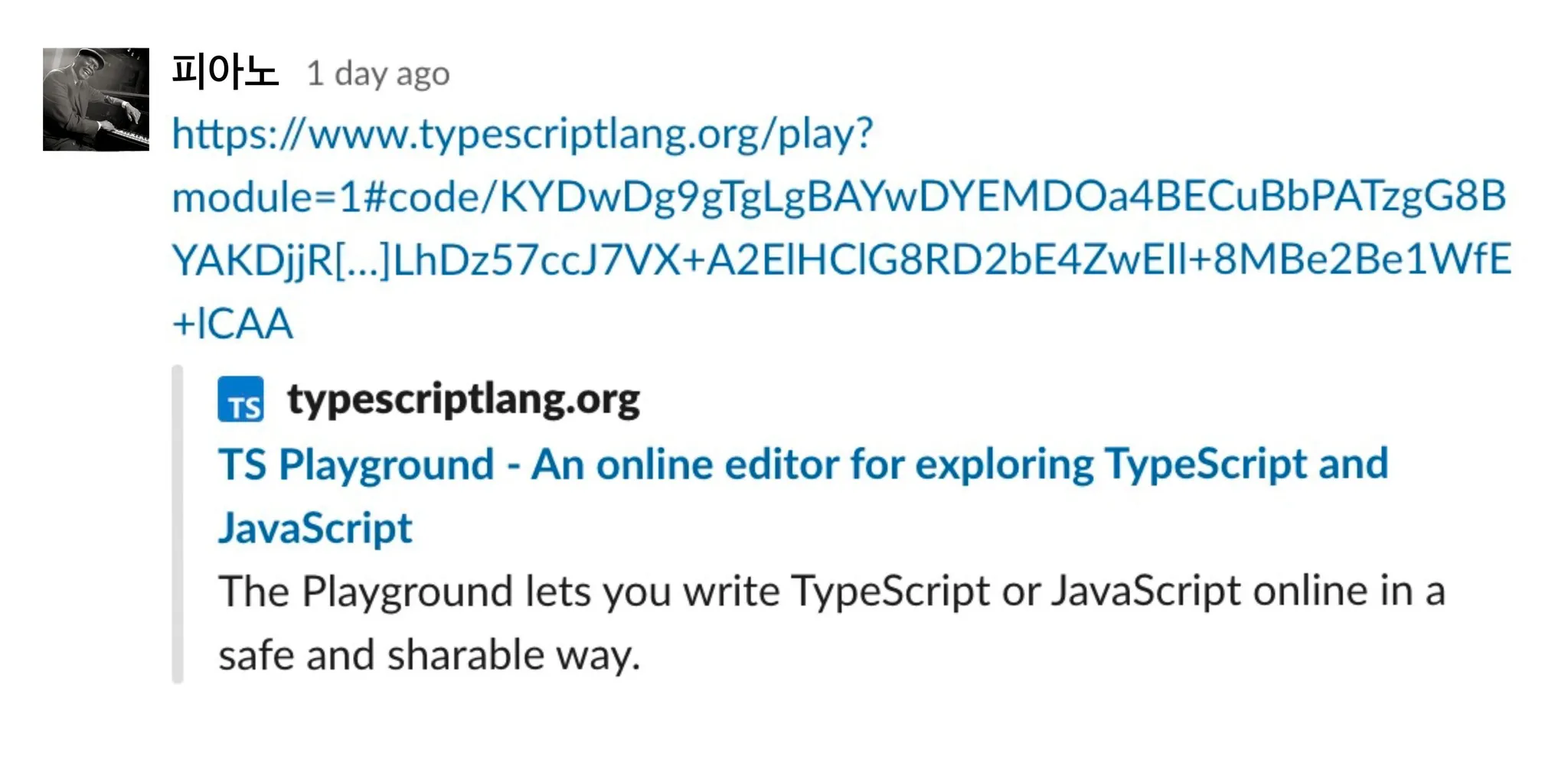
Task: Click the gray attachment bar beside preview
Action: click(178, 524)
